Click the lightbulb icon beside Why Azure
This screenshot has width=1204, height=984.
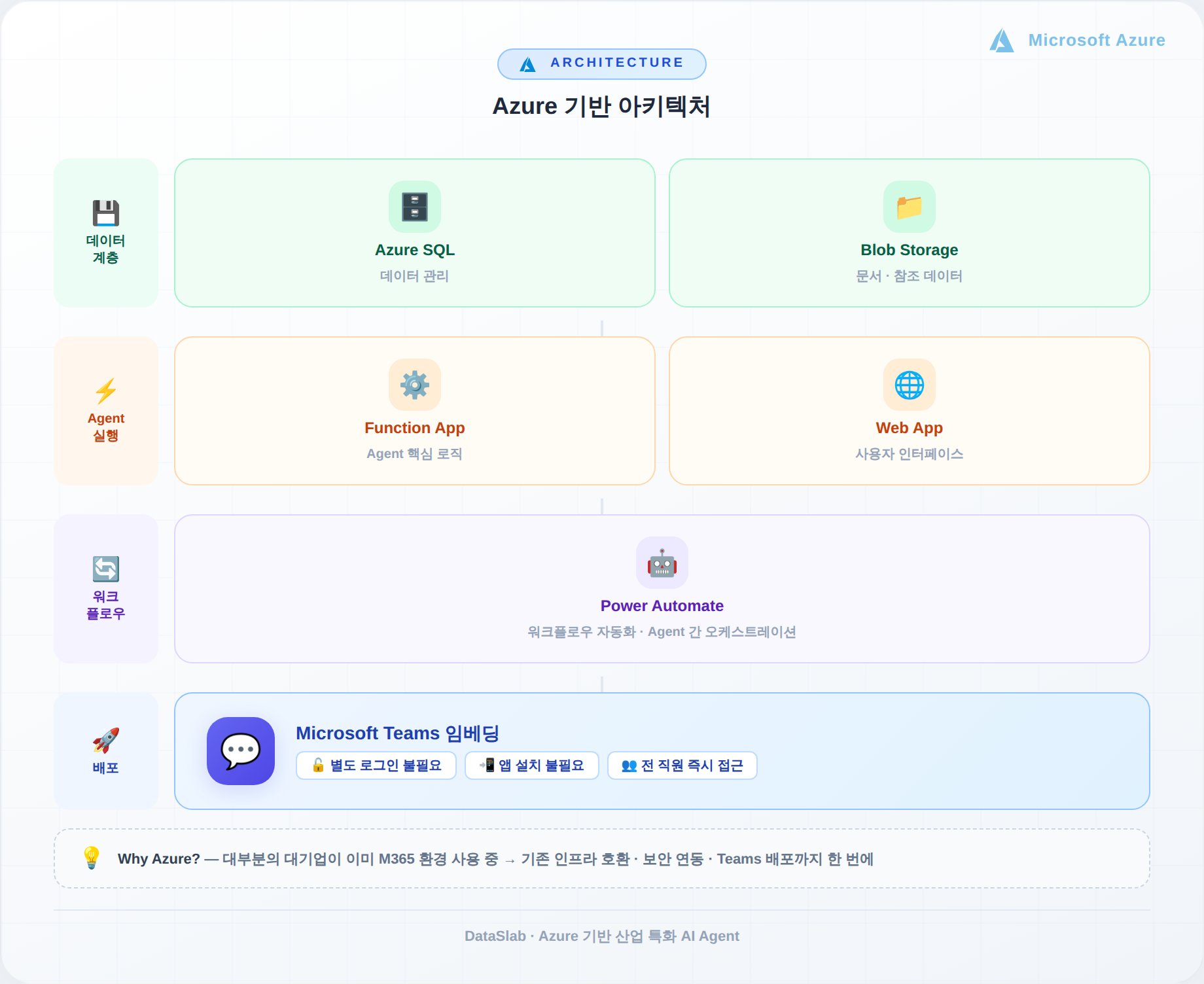[x=92, y=858]
